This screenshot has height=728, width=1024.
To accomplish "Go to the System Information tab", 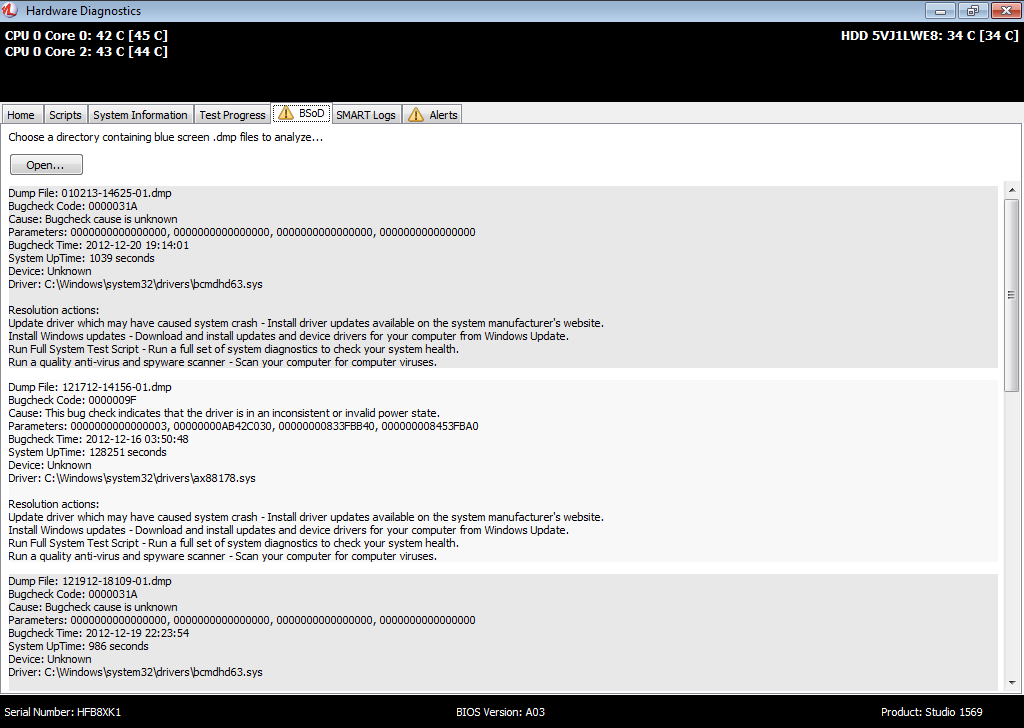I will click(x=140, y=115).
